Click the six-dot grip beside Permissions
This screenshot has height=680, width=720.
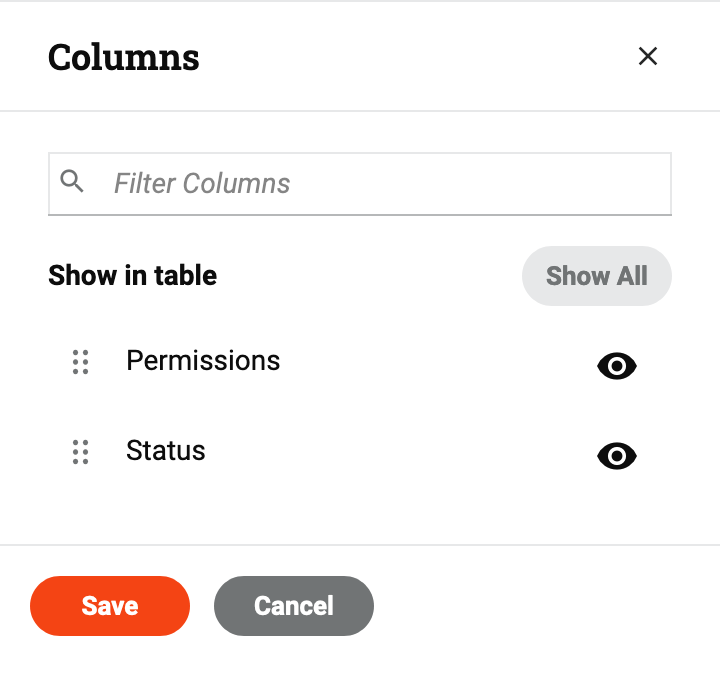[x=81, y=362]
